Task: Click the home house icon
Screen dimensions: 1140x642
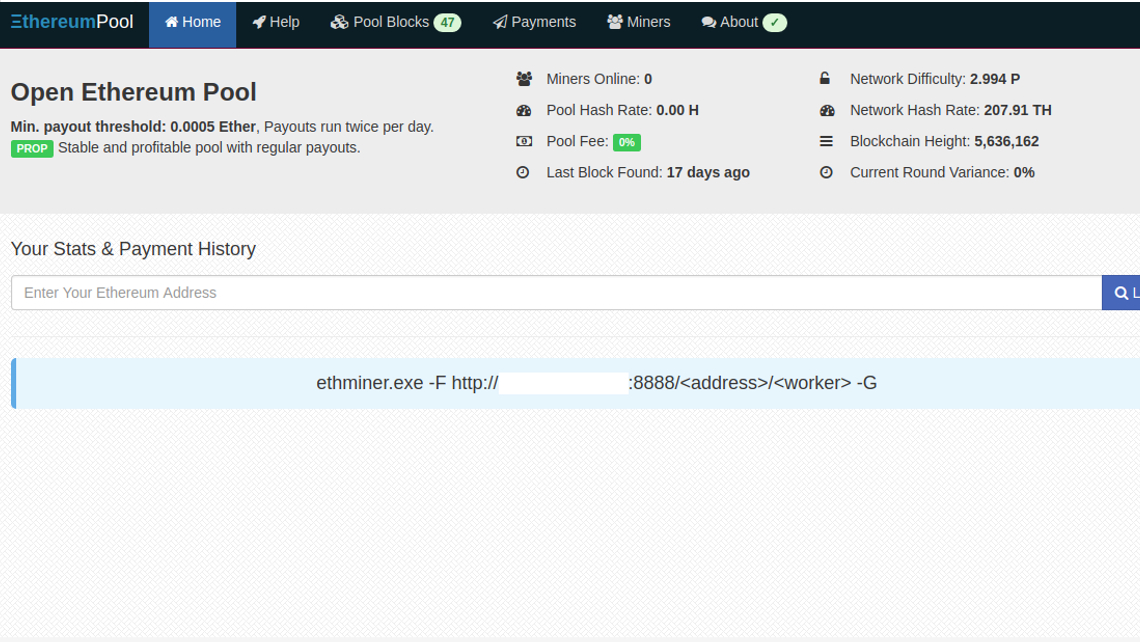Action: tap(172, 23)
